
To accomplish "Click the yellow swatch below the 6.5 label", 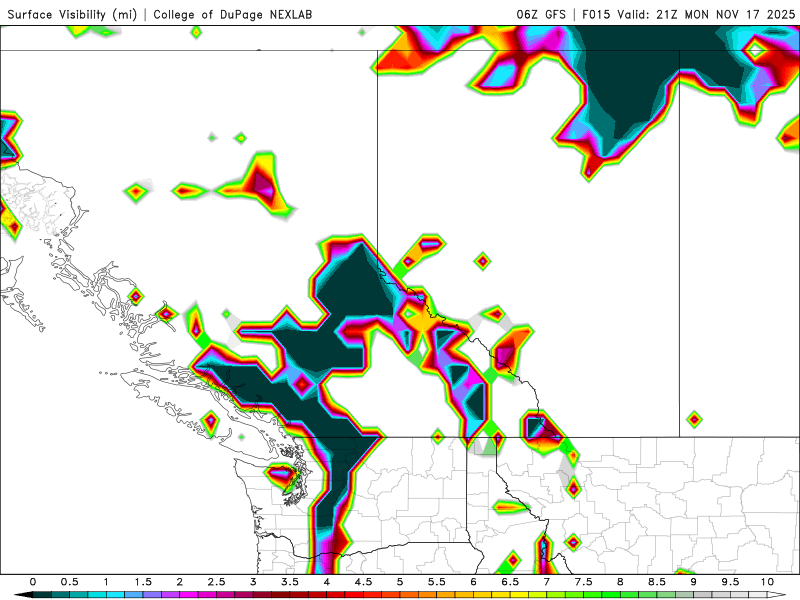I will click(x=519, y=595).
